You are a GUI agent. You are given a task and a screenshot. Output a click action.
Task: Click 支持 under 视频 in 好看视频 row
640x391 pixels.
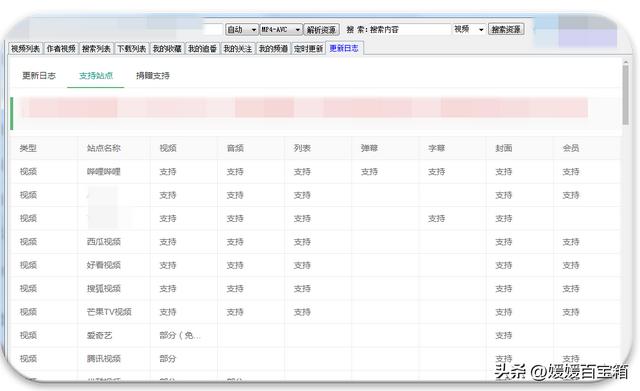168,265
